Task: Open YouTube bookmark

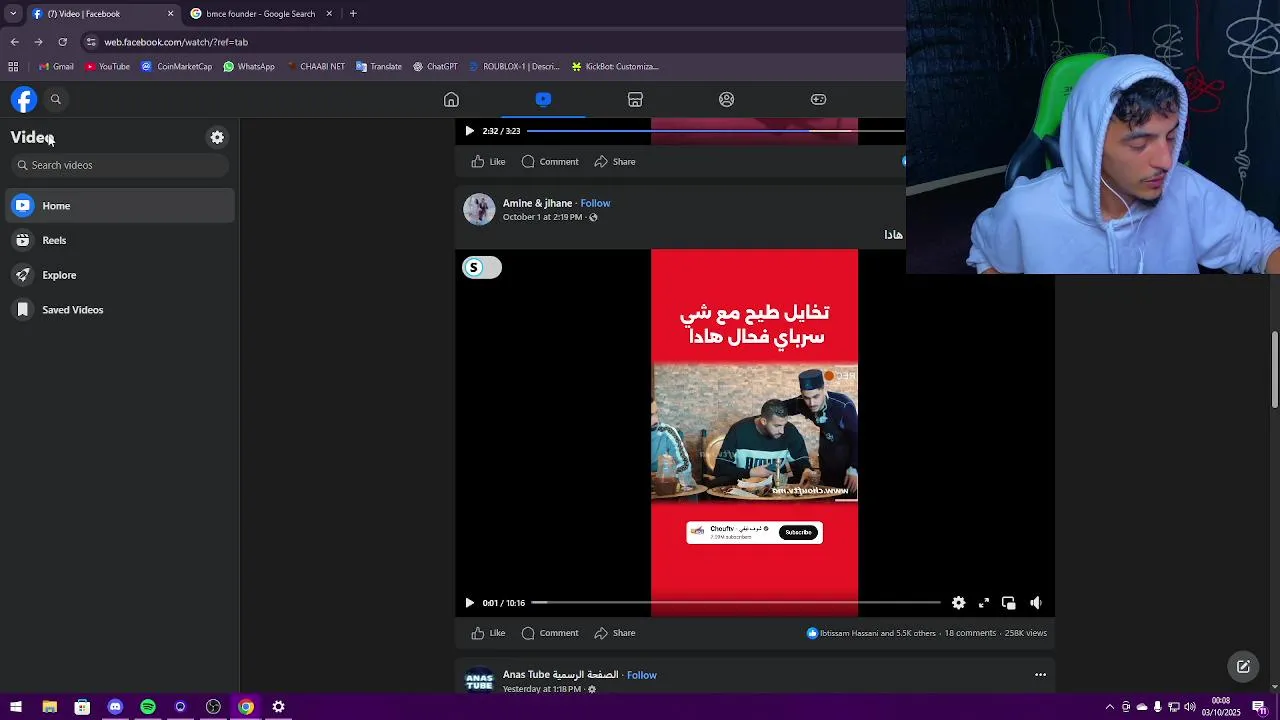Action: 107,67
